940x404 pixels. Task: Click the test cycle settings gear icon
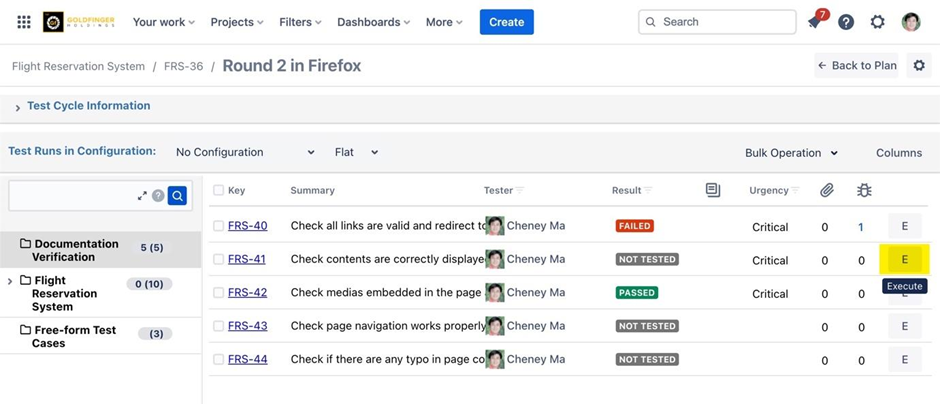919,66
